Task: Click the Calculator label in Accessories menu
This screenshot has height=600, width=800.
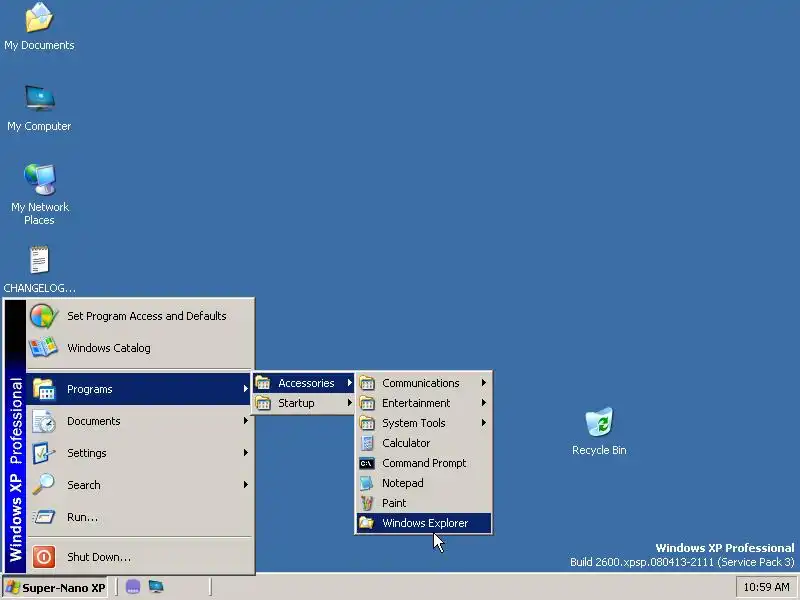Action: (406, 443)
